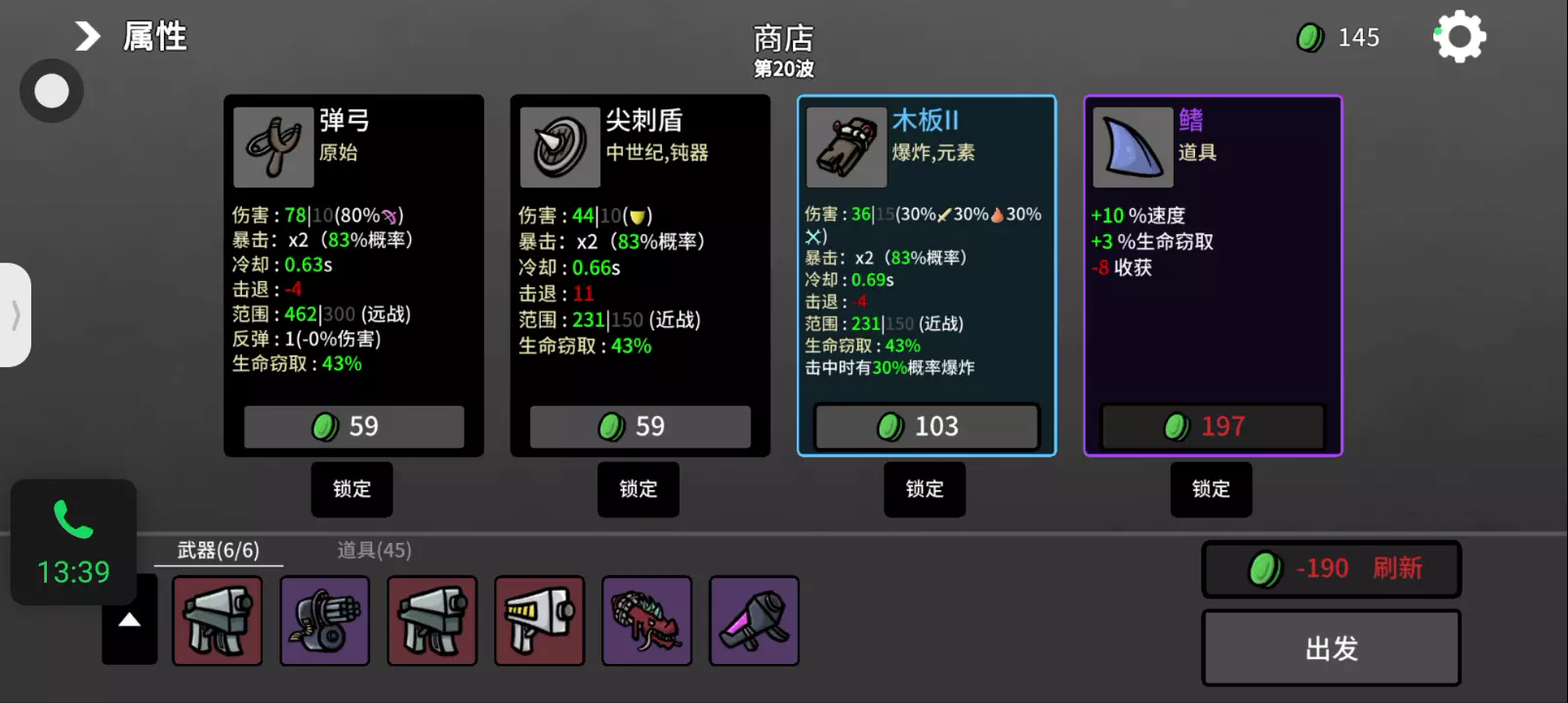The image size is (1568, 703).
Task: Expand the inventory with the up arrow
Action: coord(130,620)
